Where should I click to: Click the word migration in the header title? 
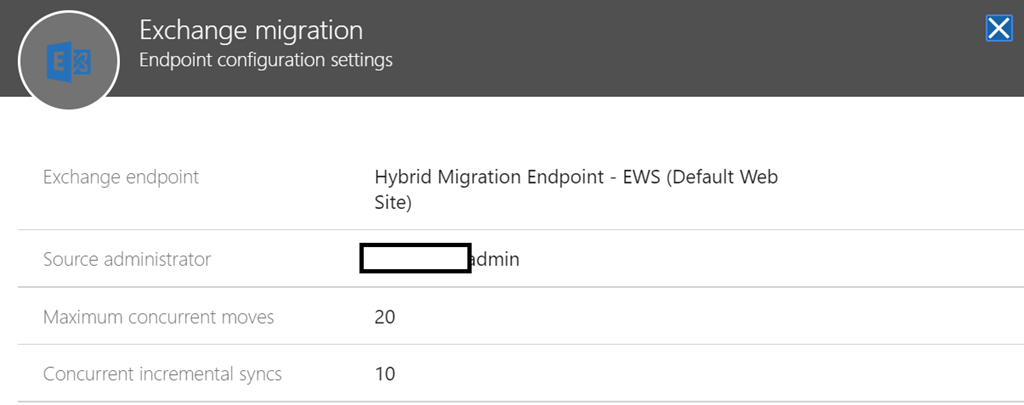coord(306,31)
